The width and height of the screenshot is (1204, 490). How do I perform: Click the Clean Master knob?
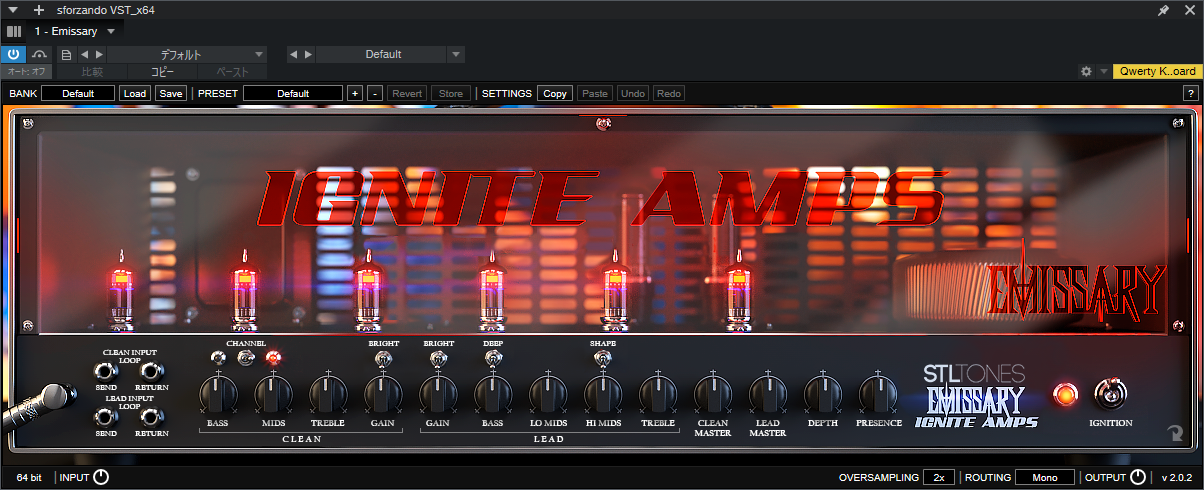click(x=713, y=392)
